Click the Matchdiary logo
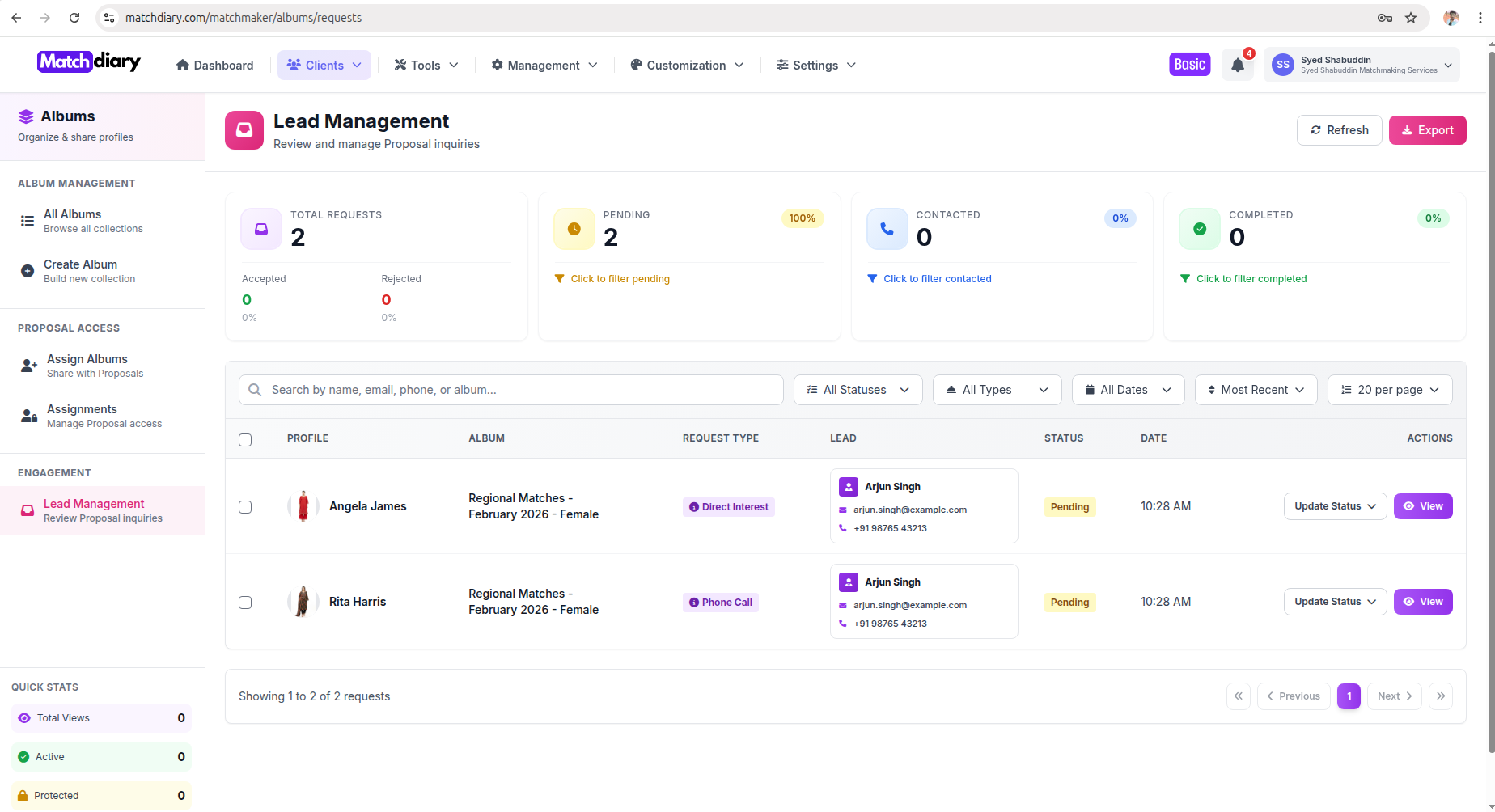The image size is (1495, 812). coord(89,62)
